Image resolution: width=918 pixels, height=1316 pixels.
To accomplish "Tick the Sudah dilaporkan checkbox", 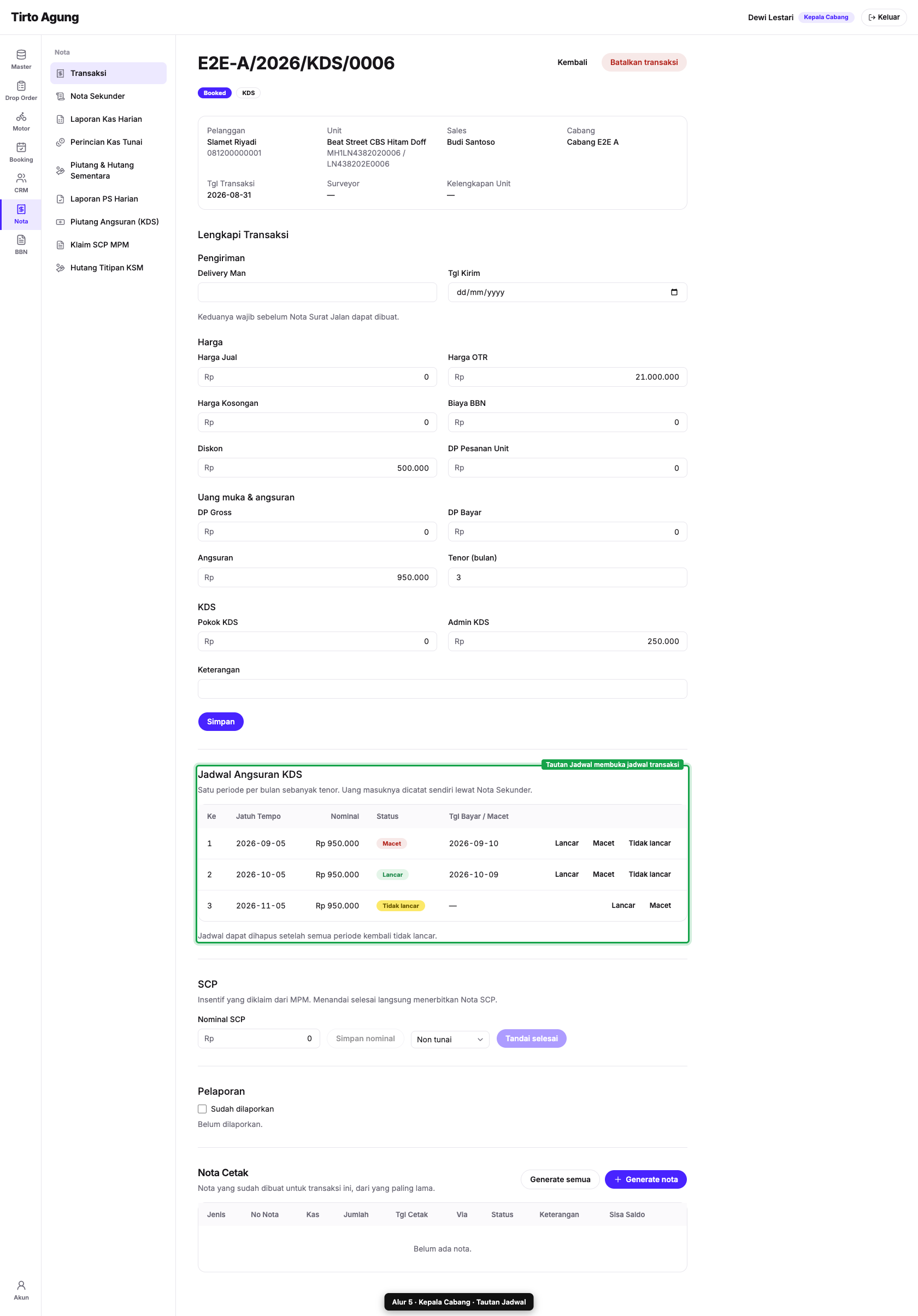I will (202, 1109).
